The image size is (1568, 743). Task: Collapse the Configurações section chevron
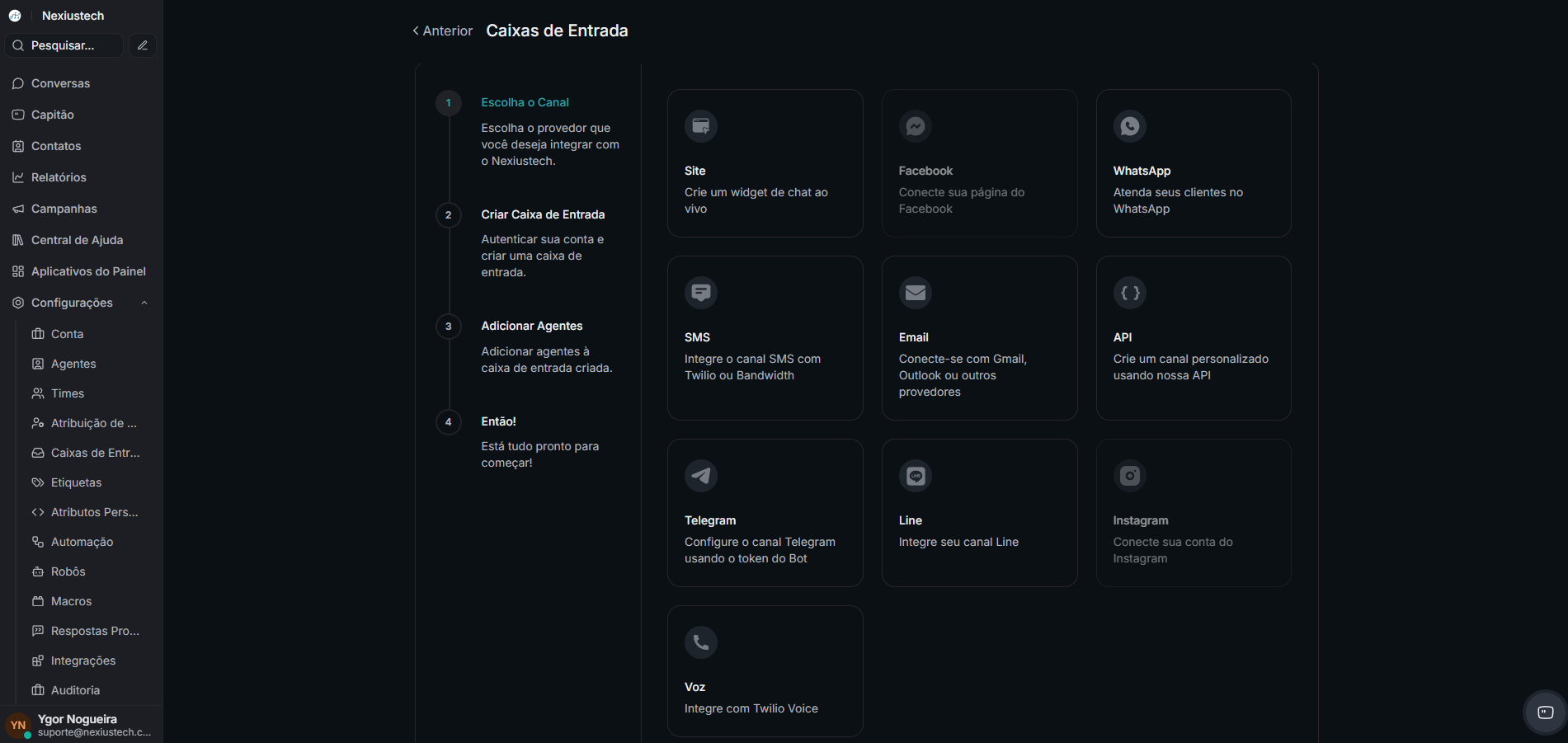[144, 303]
